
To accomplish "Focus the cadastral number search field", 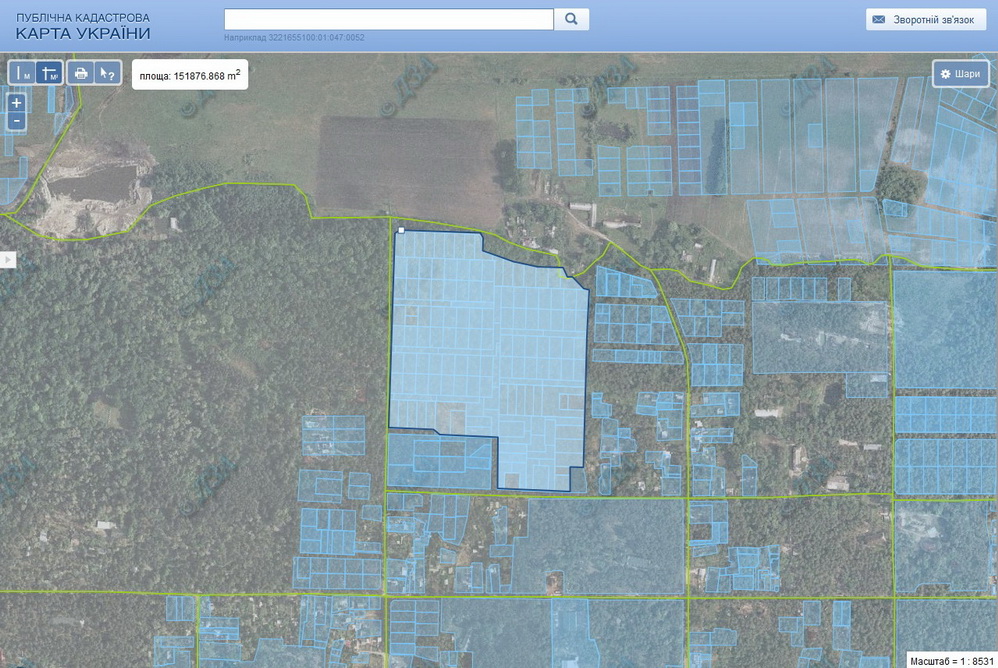I will 388,19.
